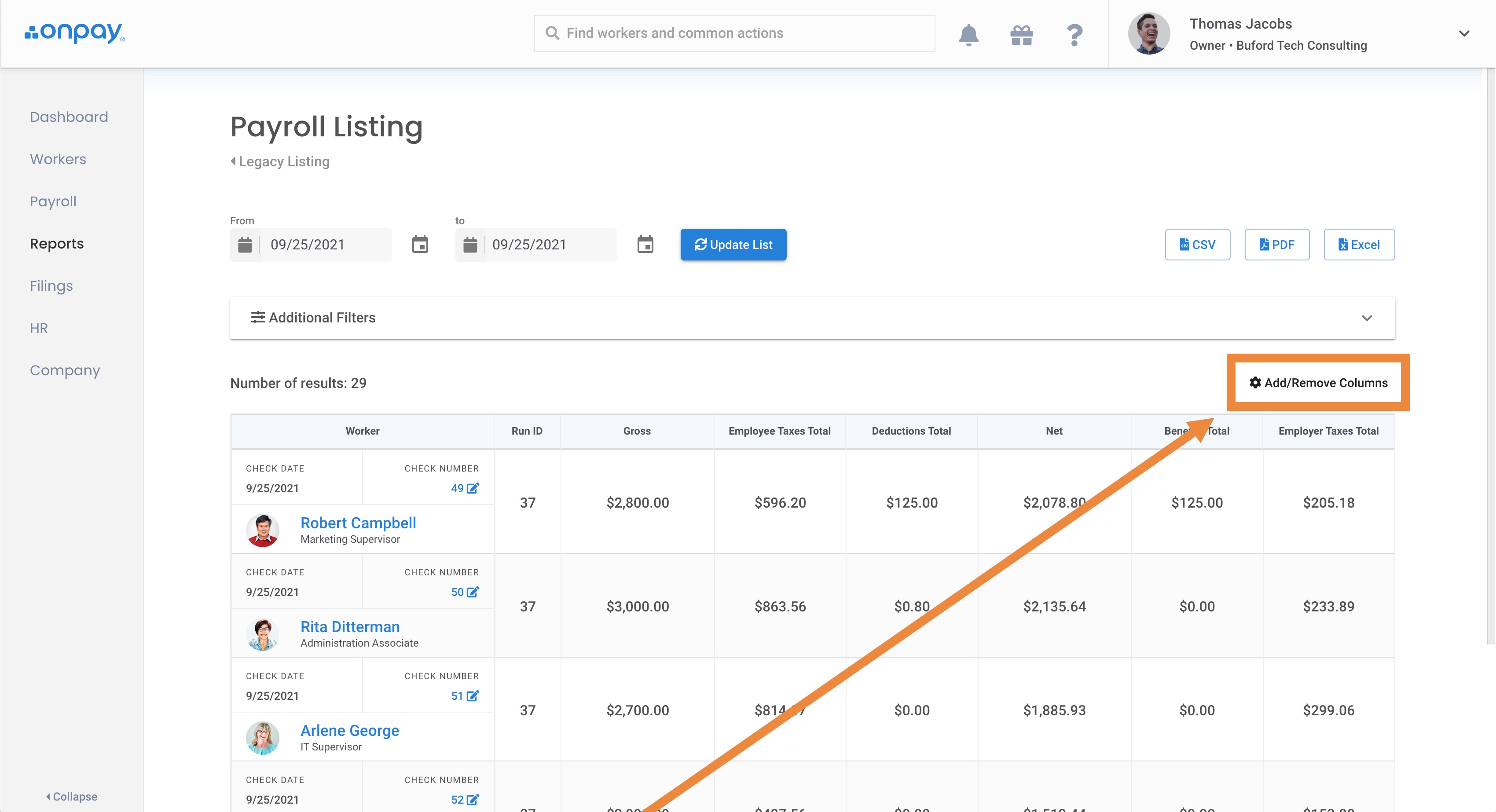Edit check number 51 icon

(x=473, y=696)
